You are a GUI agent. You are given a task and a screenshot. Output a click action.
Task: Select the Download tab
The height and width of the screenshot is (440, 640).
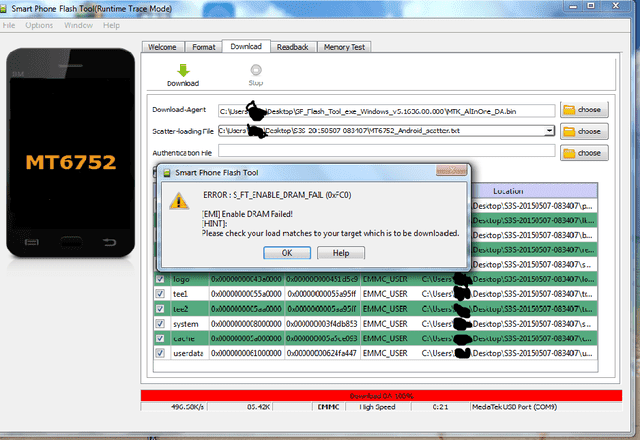pyautogui.click(x=246, y=46)
